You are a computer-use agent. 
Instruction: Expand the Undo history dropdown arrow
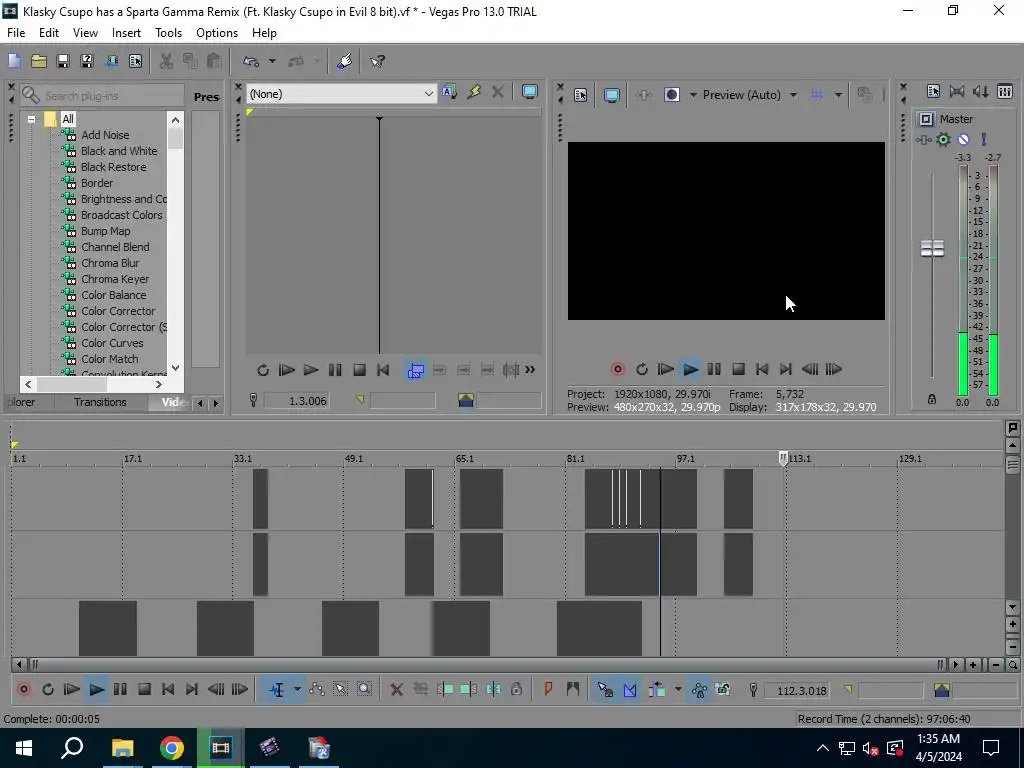pyautogui.click(x=272, y=61)
